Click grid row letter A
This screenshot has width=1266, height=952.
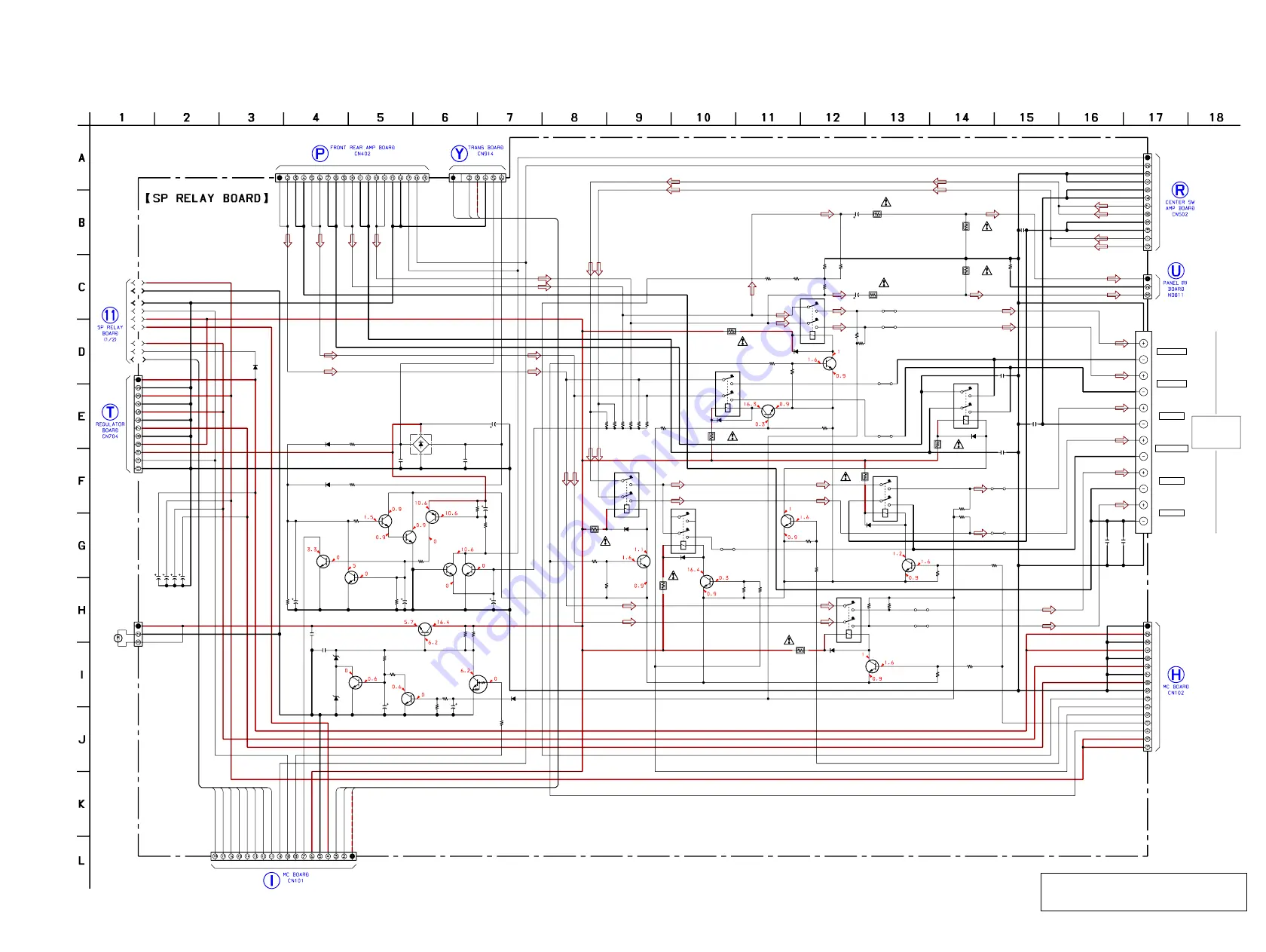[x=82, y=158]
